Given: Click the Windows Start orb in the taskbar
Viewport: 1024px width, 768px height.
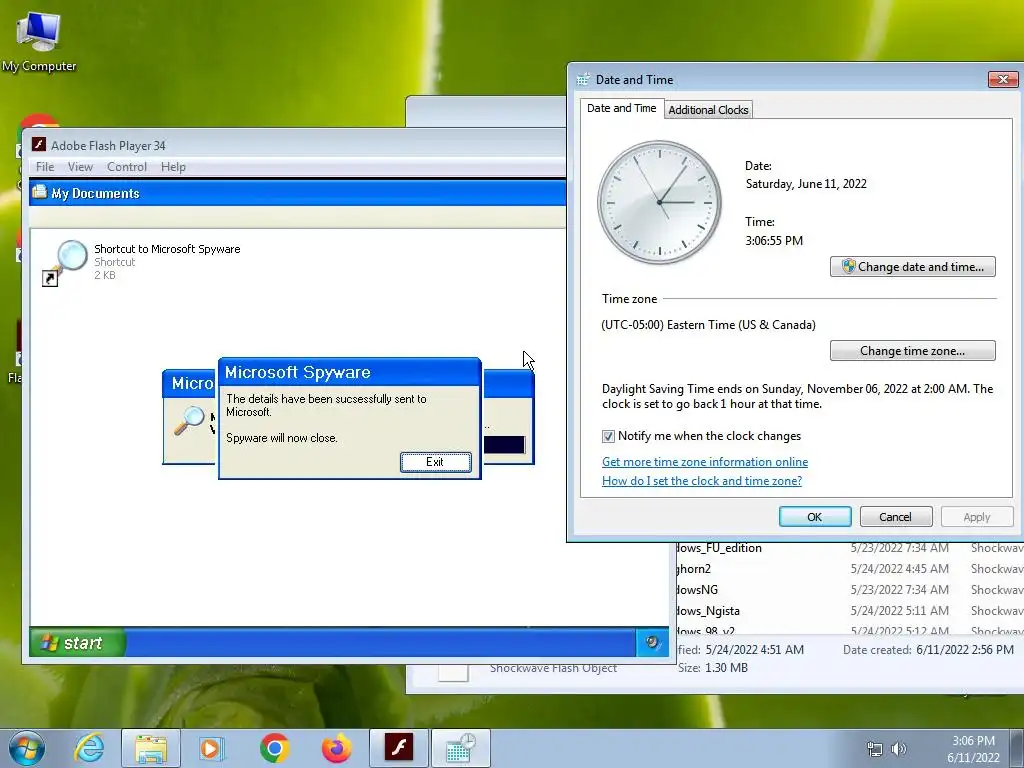Looking at the screenshot, I should pos(27,748).
